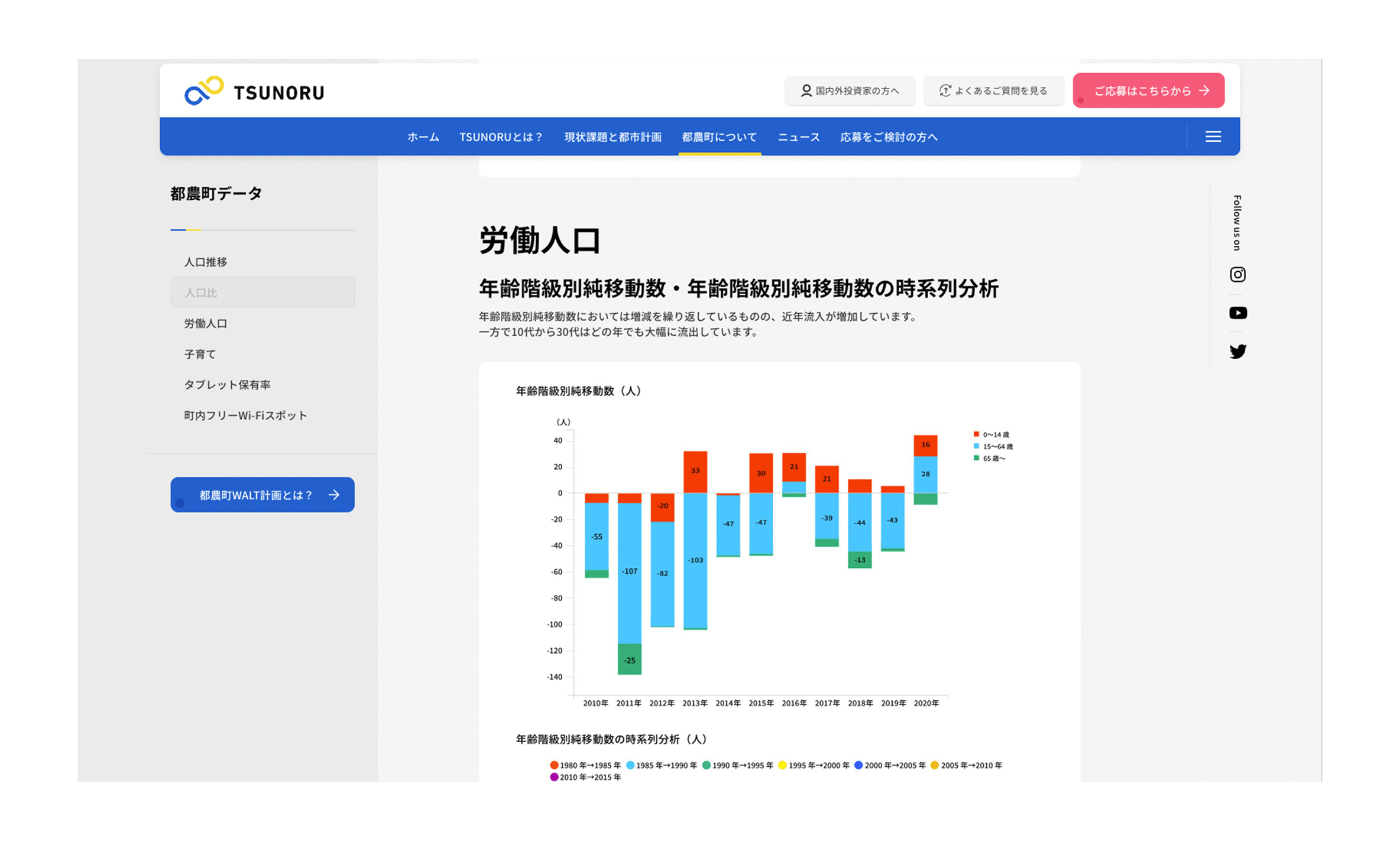
Task: Click the 1980年→1985年 legend color dot
Action: point(554,765)
